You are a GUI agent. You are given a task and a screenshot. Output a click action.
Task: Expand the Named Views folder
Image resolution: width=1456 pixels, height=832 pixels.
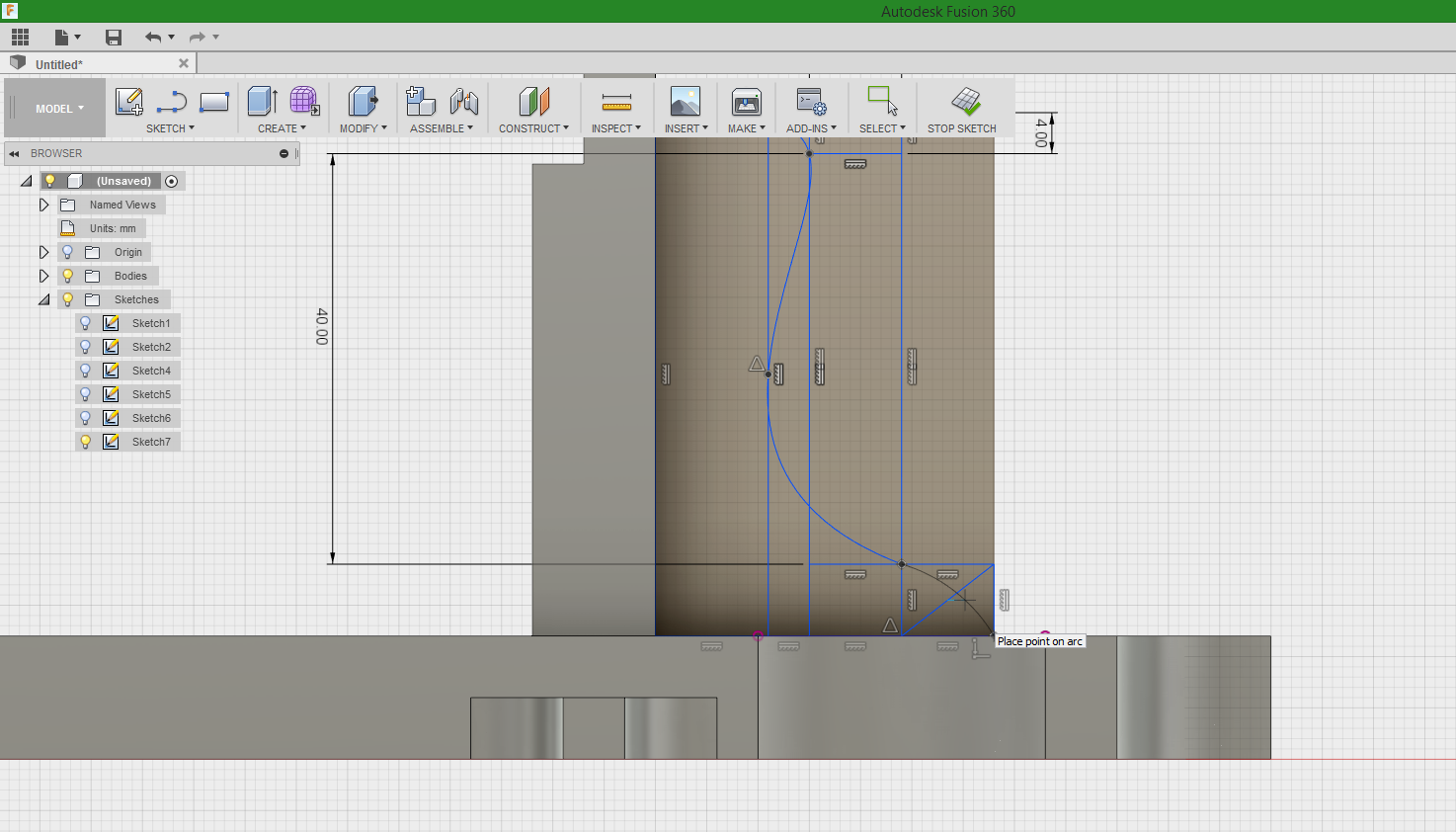coord(43,205)
